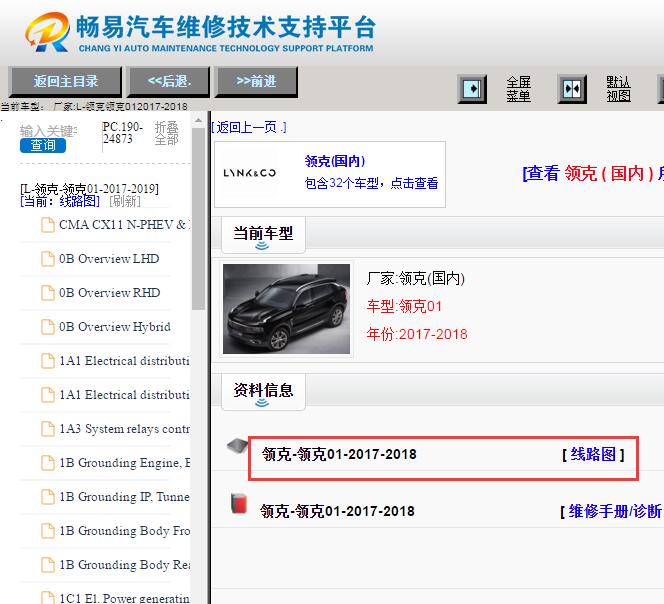Click the [查看 领克(国内) link

pos(593,173)
